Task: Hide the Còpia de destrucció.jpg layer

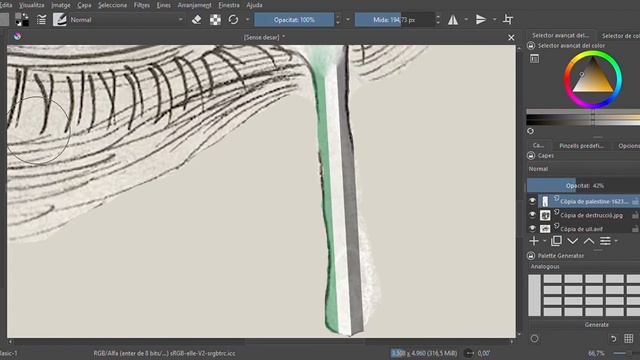Action: 532,214
